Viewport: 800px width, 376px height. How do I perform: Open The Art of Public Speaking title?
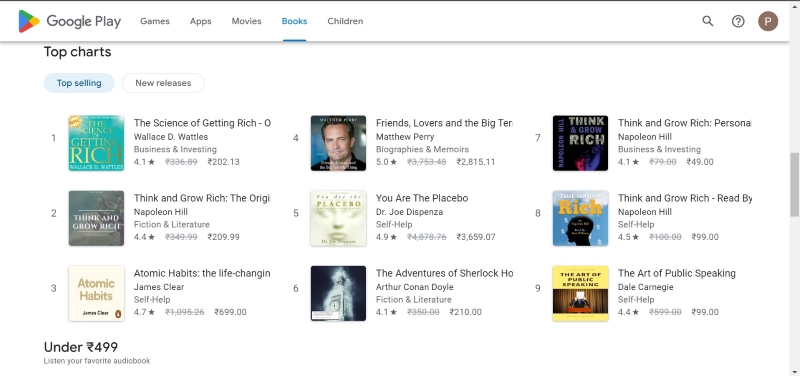677,273
